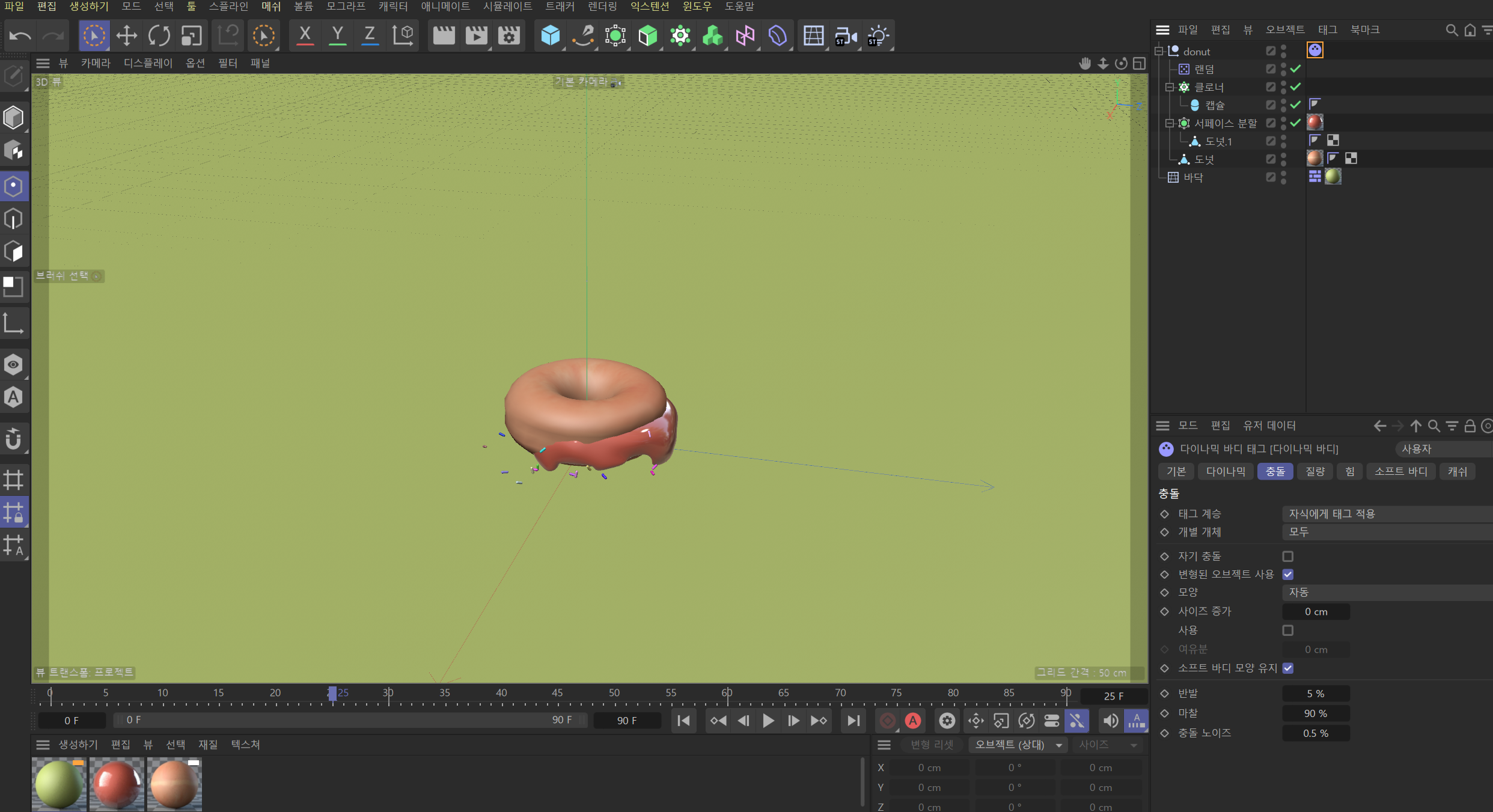Select the orange dough material swatch
The image size is (1493, 812).
(x=174, y=784)
